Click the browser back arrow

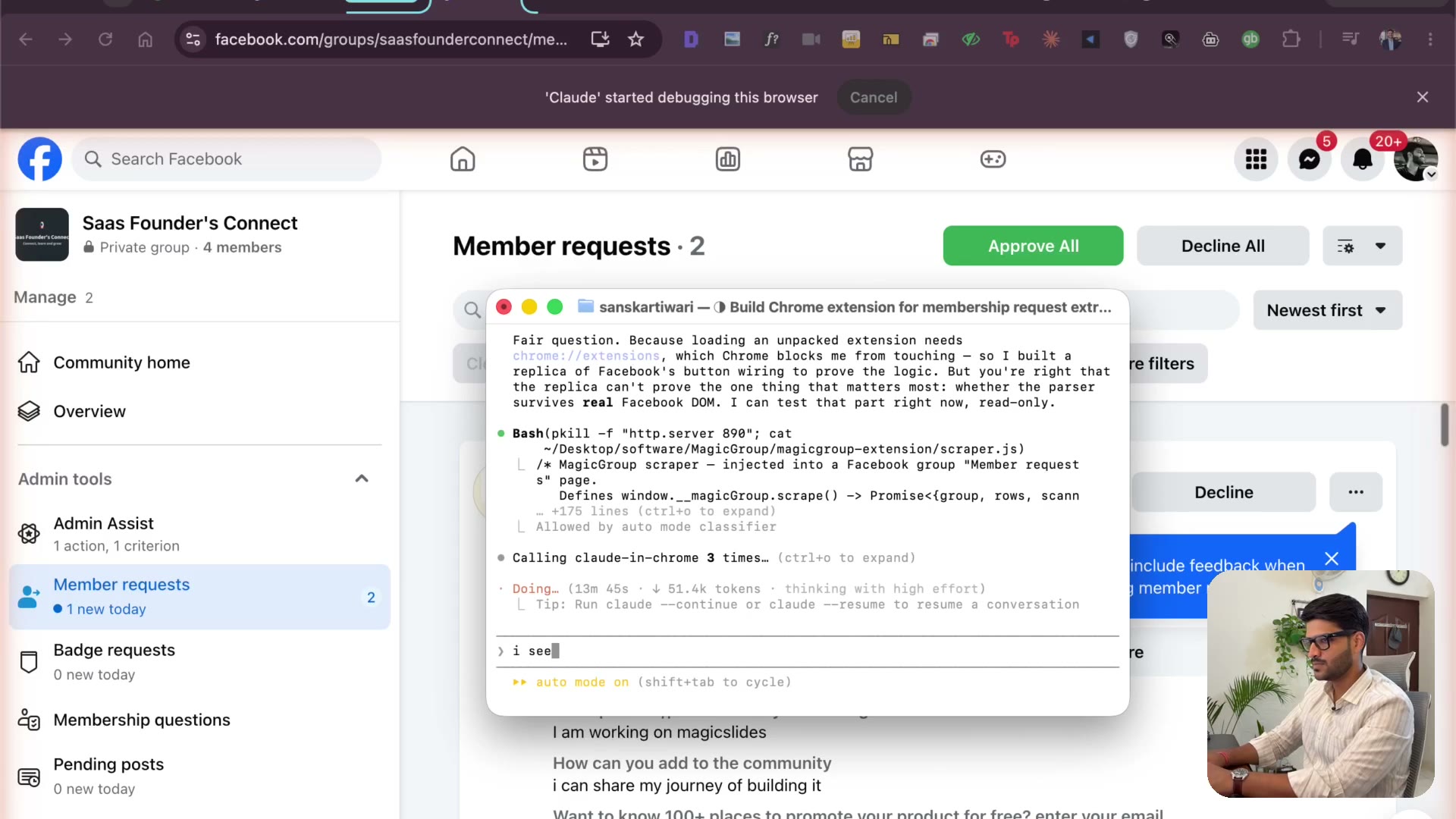[26, 39]
